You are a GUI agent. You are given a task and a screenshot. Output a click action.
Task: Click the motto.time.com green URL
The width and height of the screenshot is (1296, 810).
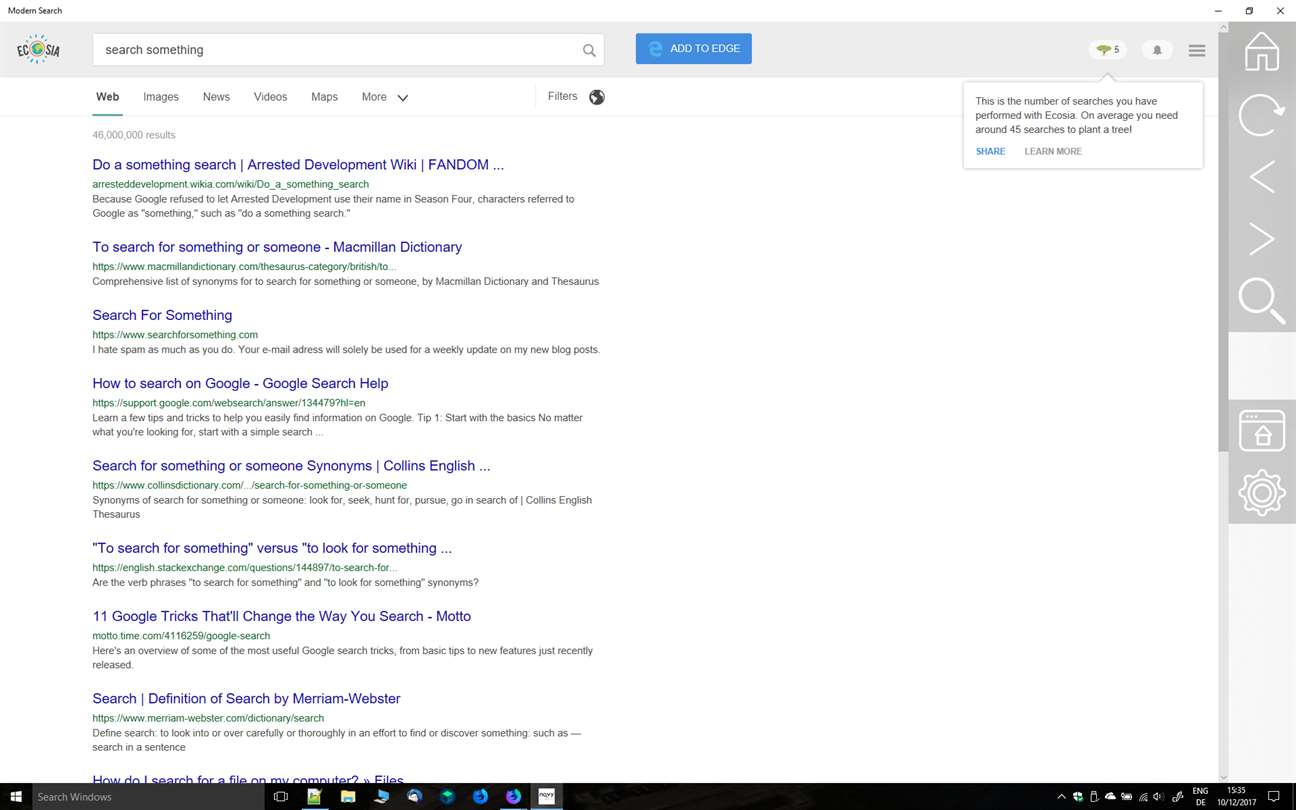(x=181, y=636)
